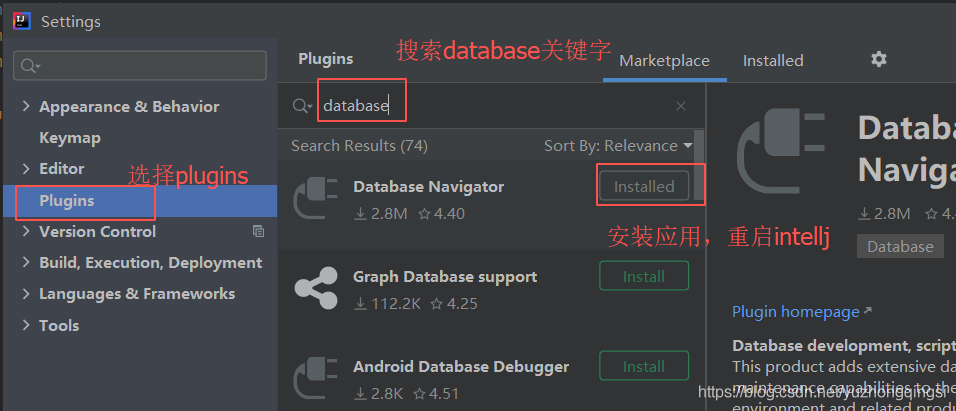Click the Database Navigator plugin icon
Viewport: 956px width, 411px height.
click(316, 198)
